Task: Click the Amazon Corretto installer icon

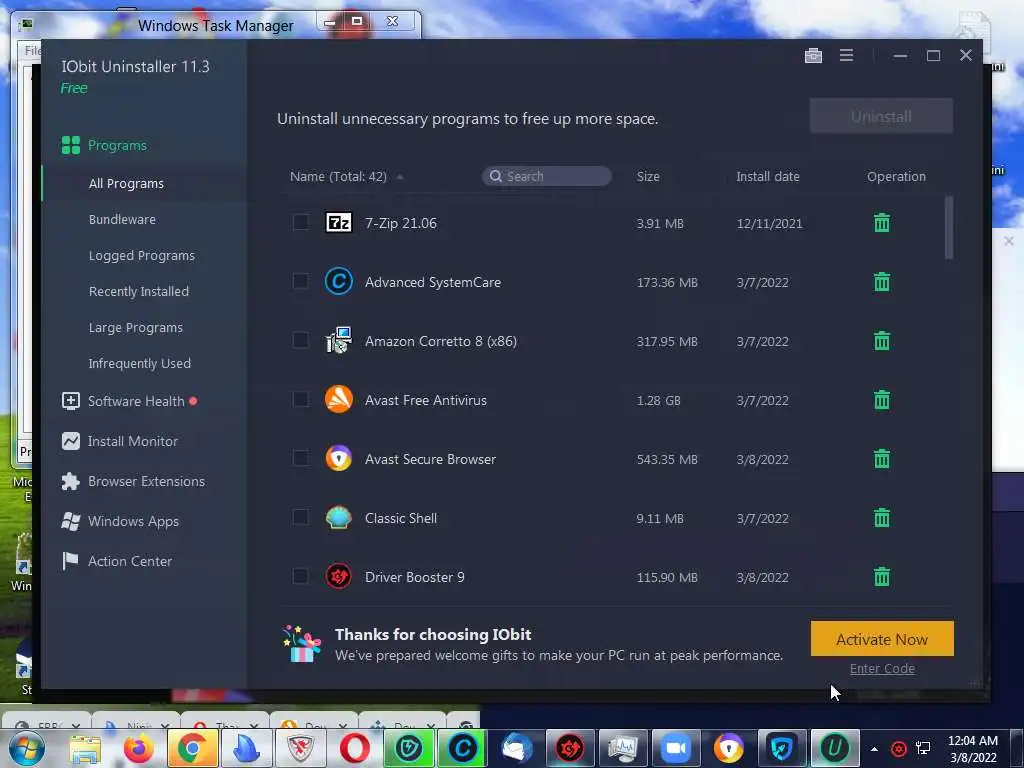Action: pyautogui.click(x=338, y=340)
